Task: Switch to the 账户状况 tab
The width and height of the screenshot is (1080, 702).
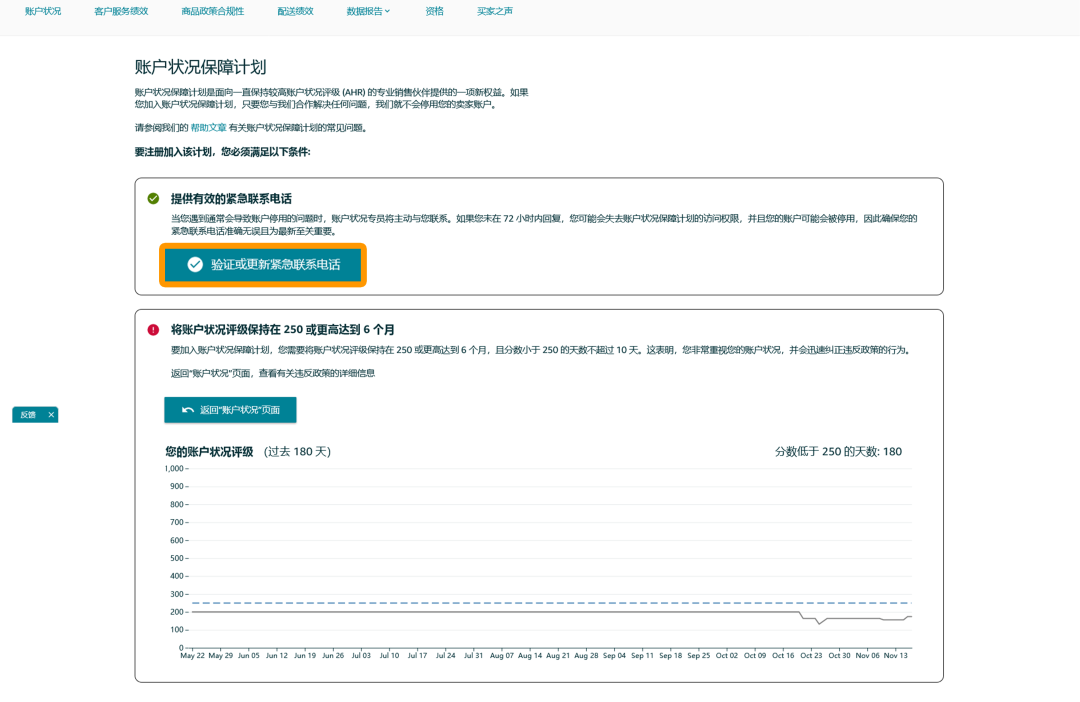Action: tap(42, 13)
